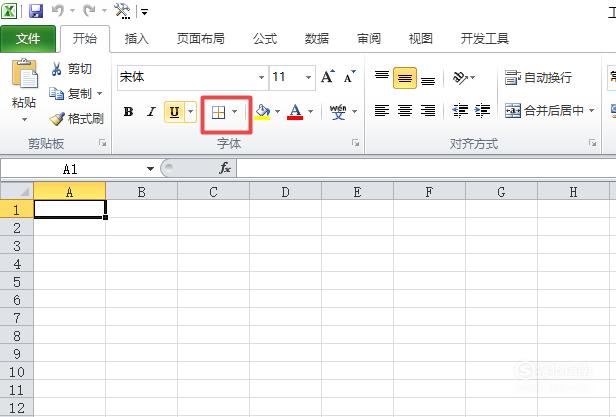Expand the 粘贴 dropdown arrow

point(24,119)
